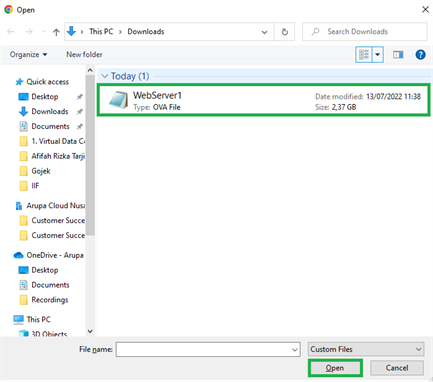The image size is (433, 382).
Task: Click the IIF folder icon
Action: tap(24, 186)
